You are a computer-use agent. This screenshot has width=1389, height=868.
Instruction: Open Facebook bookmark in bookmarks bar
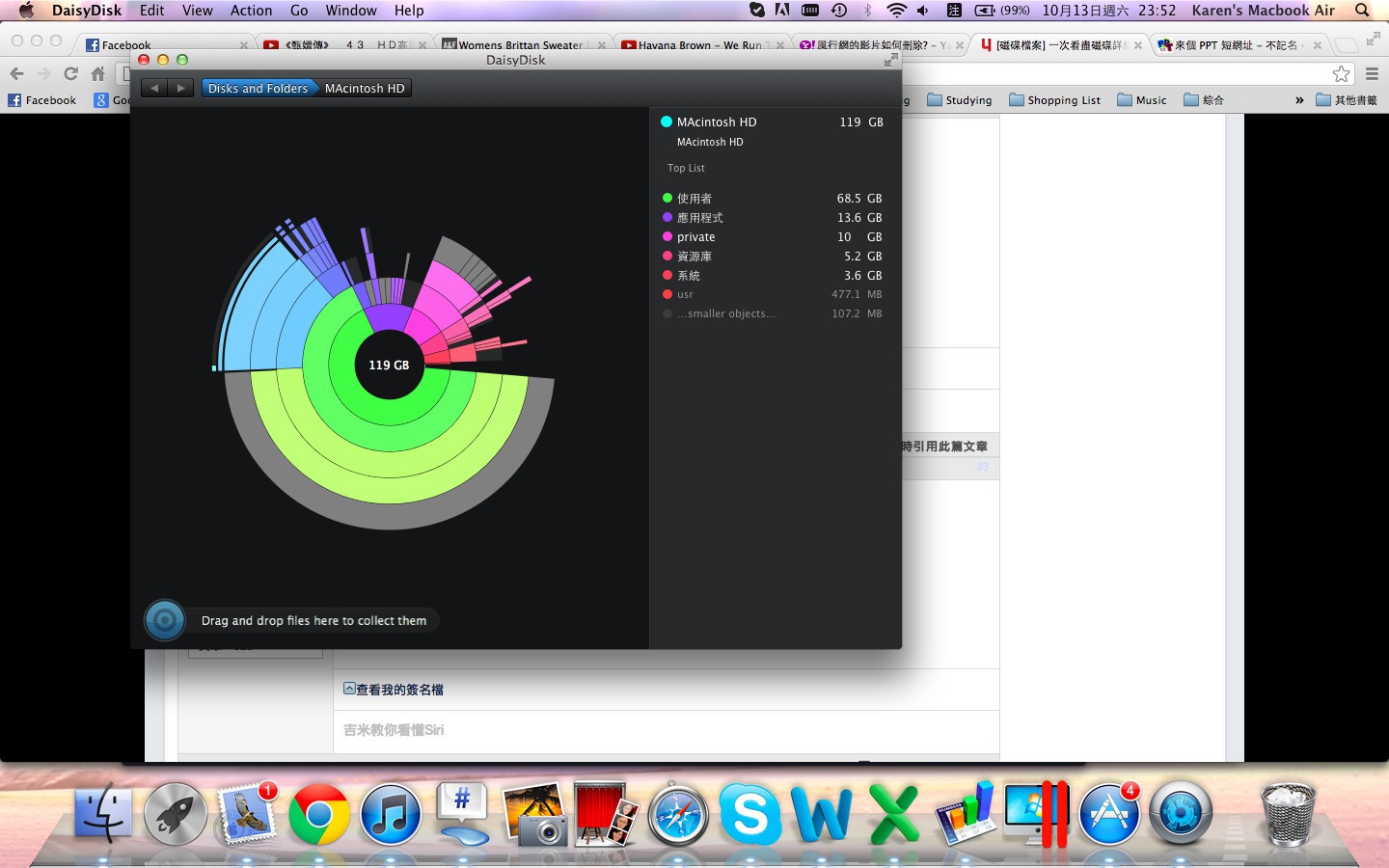(42, 100)
